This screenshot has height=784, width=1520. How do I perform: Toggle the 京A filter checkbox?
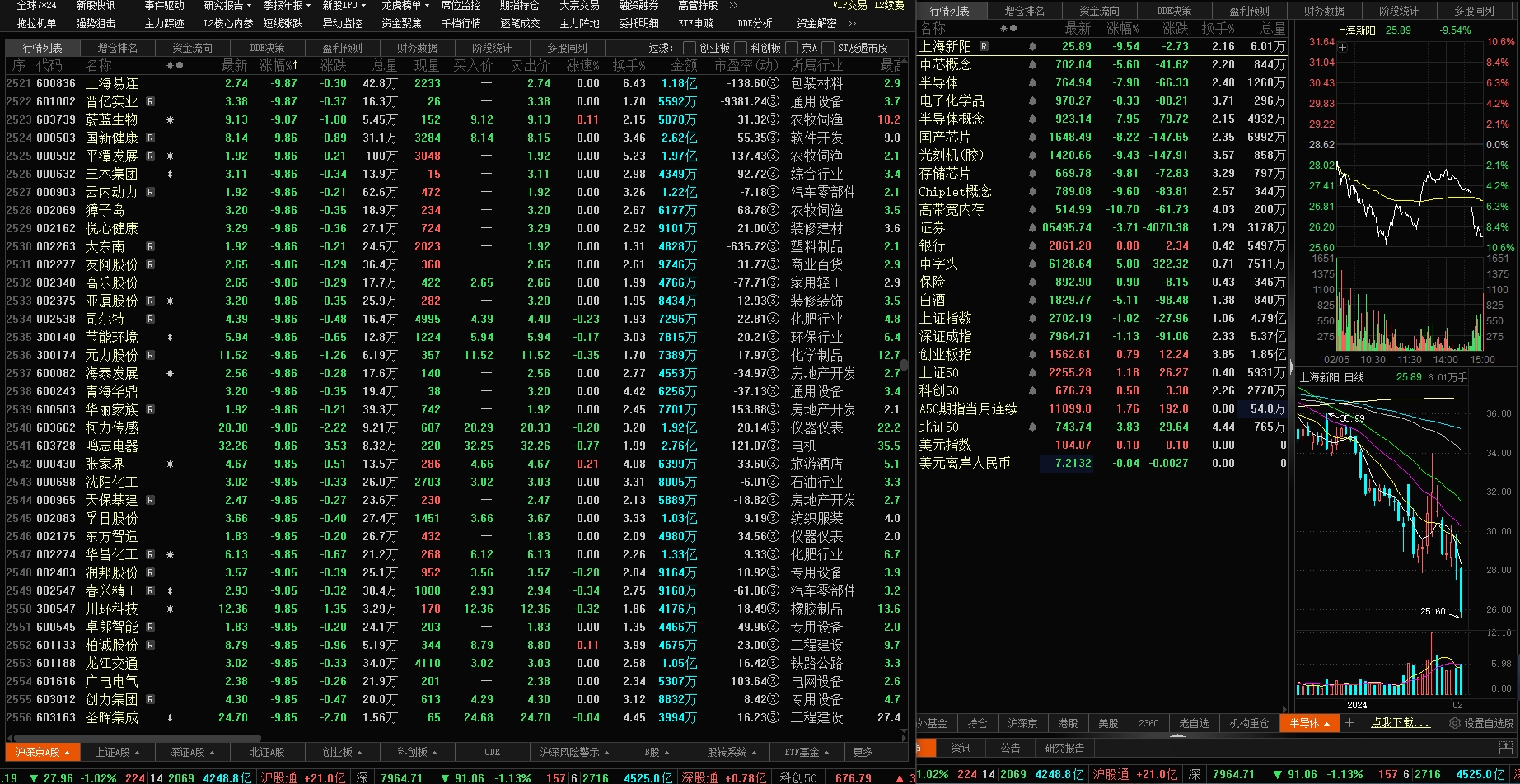click(x=791, y=48)
